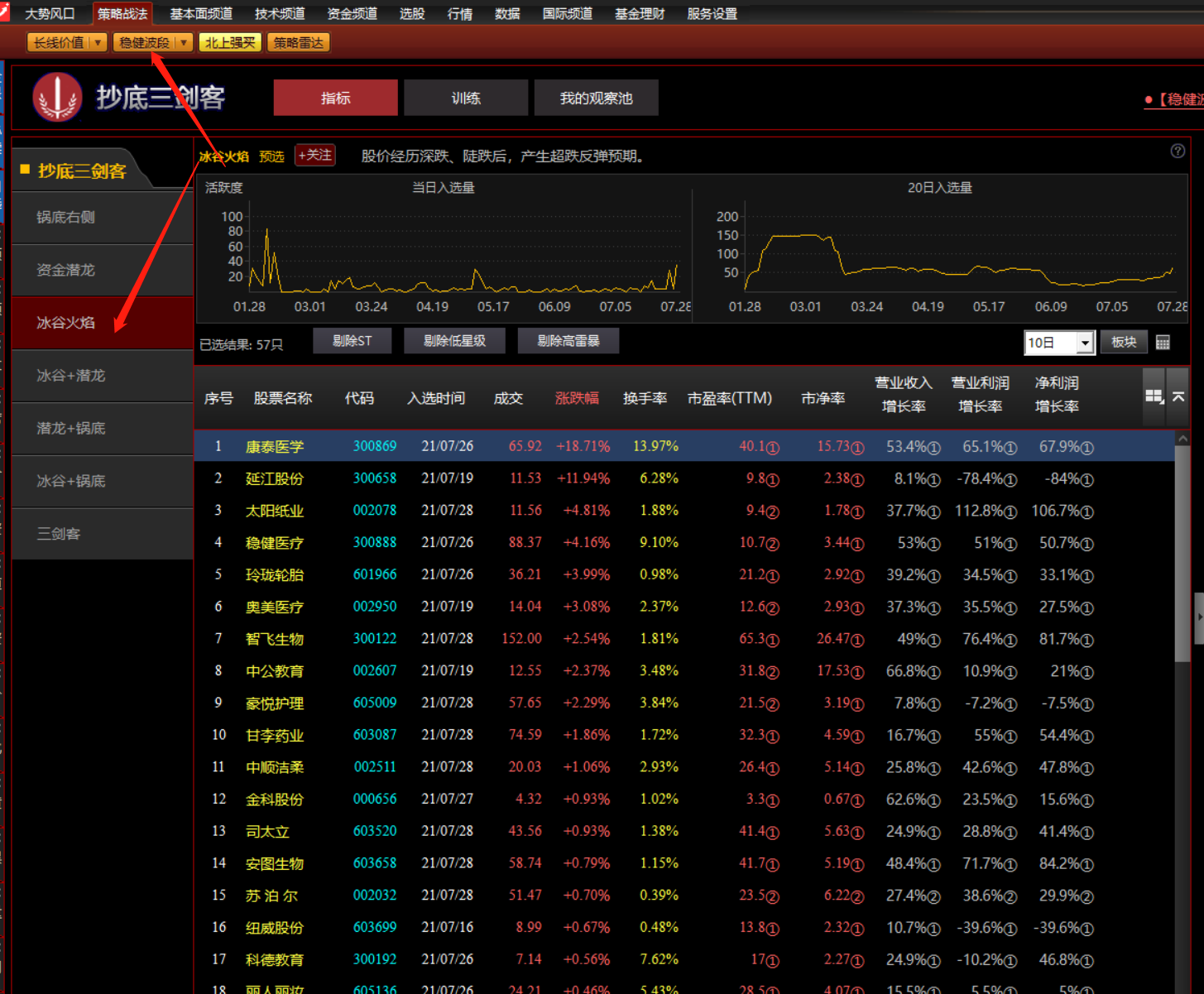
Task: Open the 稳健波段 dropdown arrow
Action: pyautogui.click(x=183, y=43)
